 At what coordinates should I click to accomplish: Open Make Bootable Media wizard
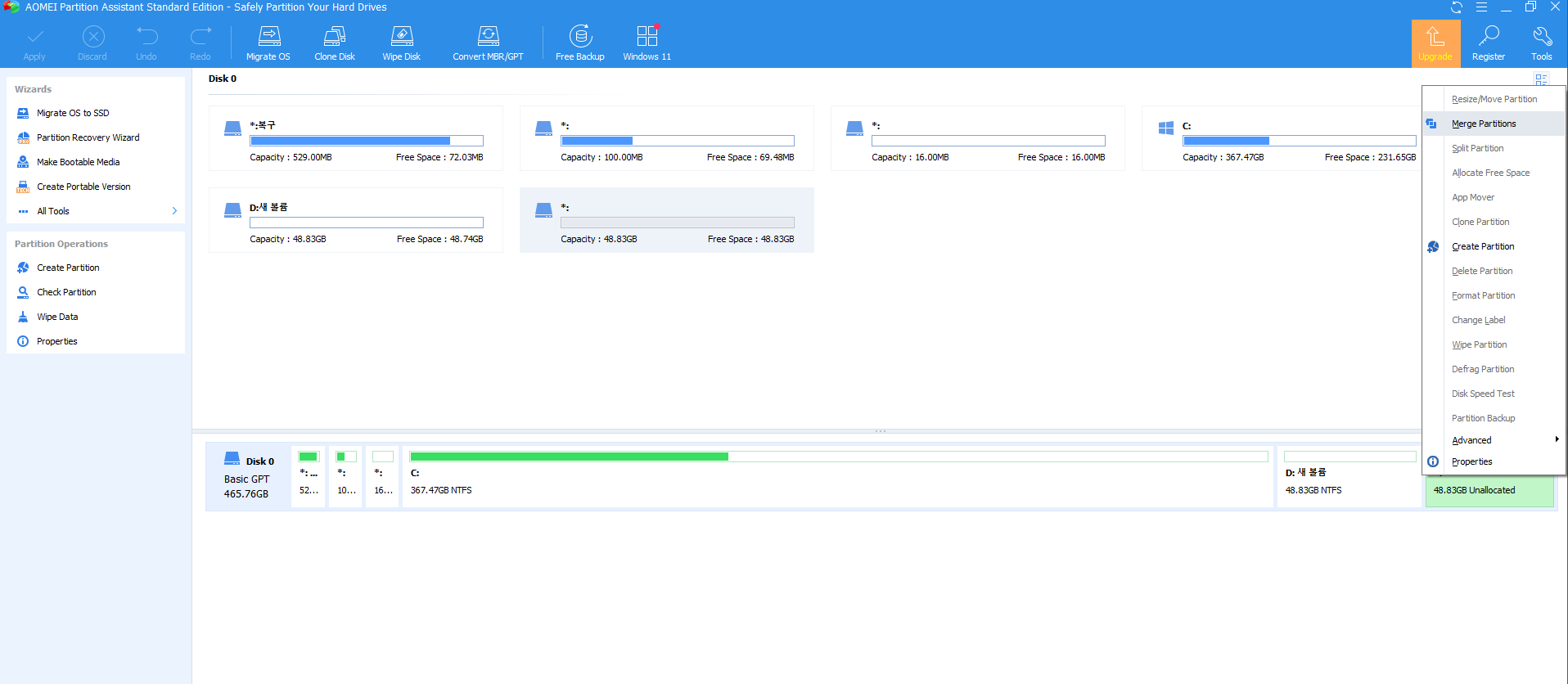pyautogui.click(x=78, y=162)
